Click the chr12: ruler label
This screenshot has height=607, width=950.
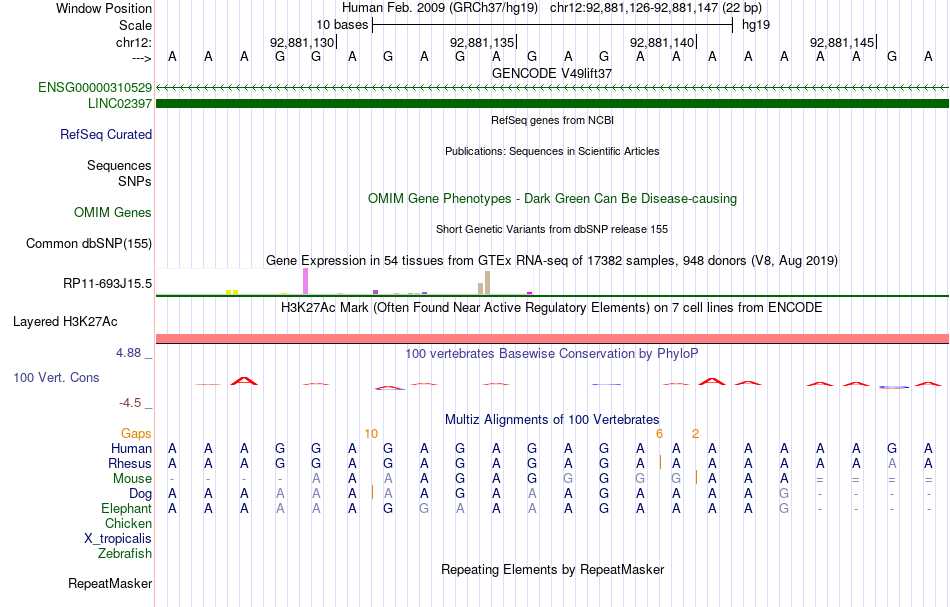point(134,43)
